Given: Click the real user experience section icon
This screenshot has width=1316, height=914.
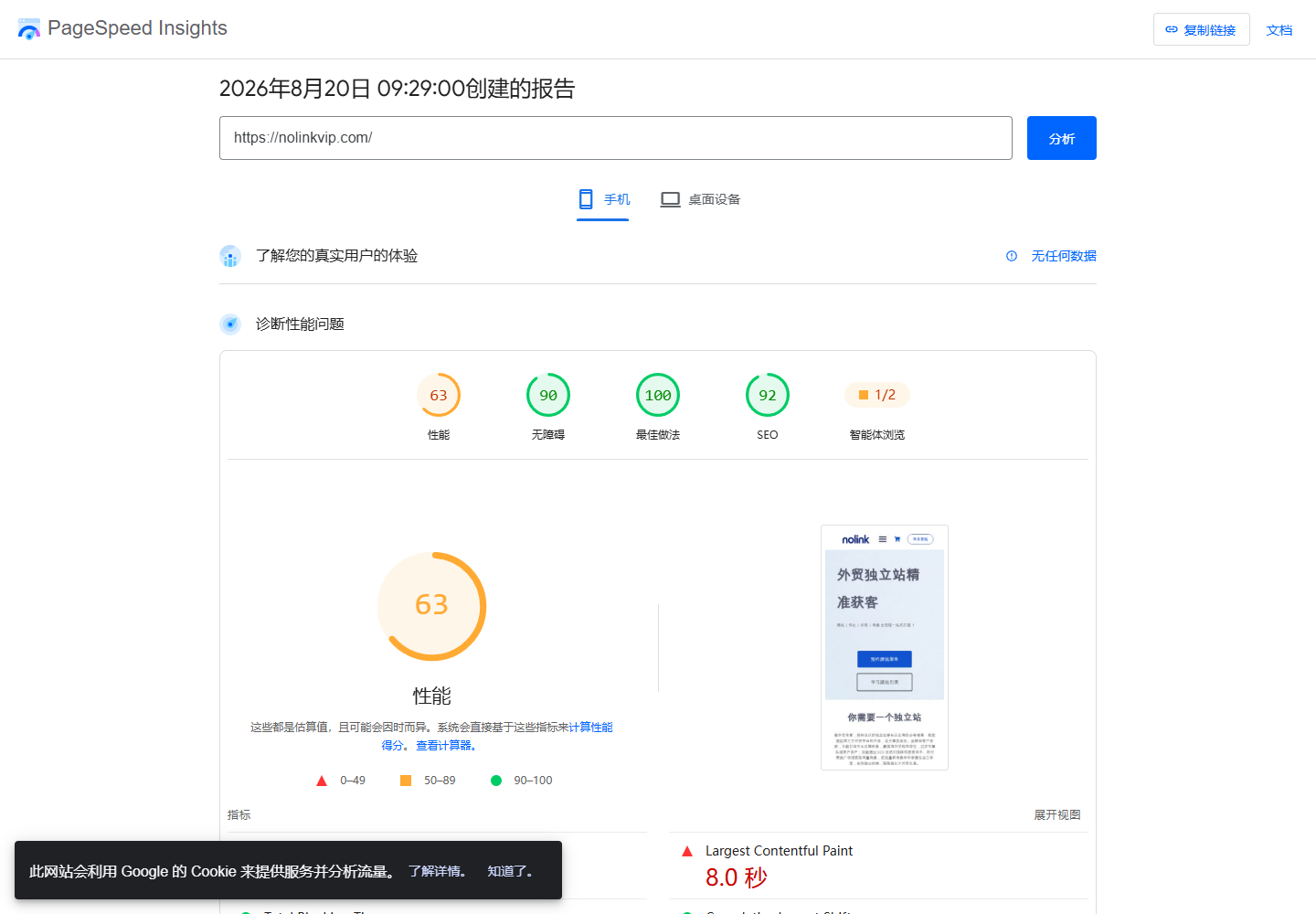Looking at the screenshot, I should [230, 256].
